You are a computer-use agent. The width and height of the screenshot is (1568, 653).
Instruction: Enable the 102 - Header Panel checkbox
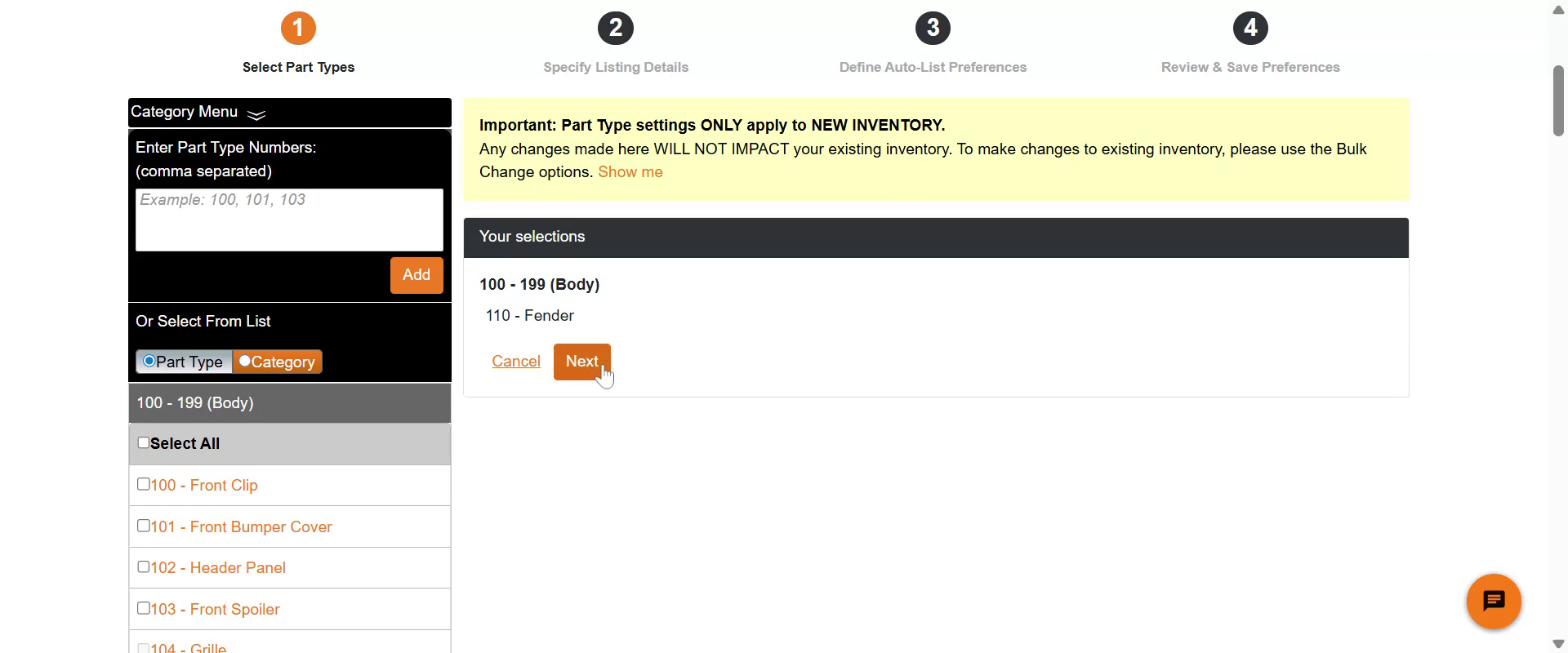coord(144,566)
